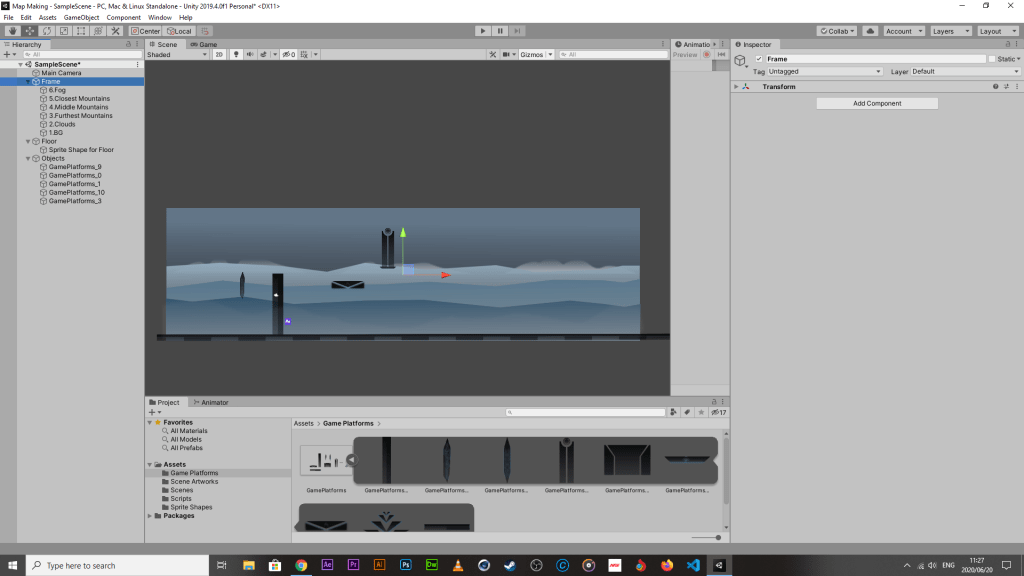Enable the Static checkbox

tap(991, 59)
